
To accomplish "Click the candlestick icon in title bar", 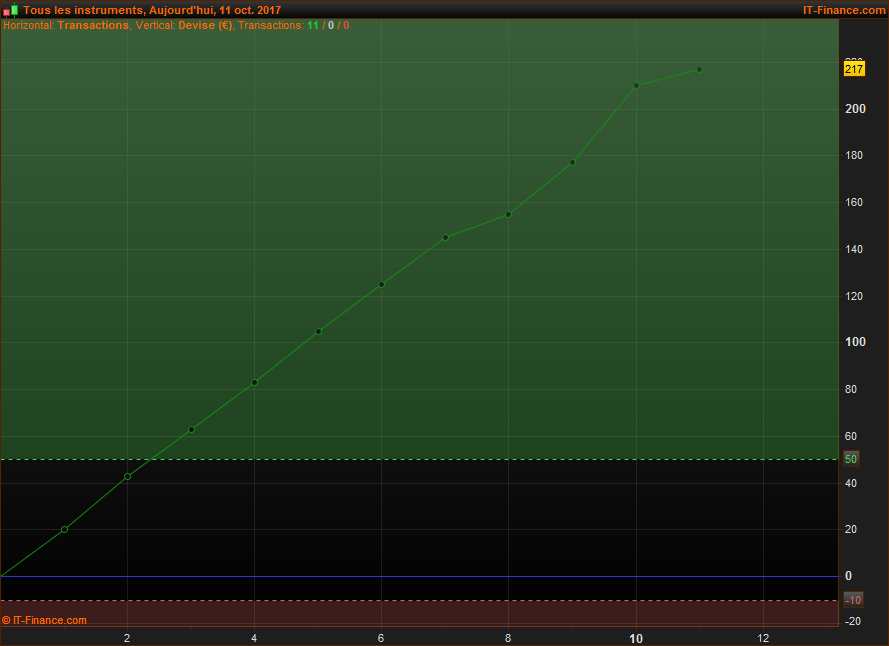I will point(10,10).
